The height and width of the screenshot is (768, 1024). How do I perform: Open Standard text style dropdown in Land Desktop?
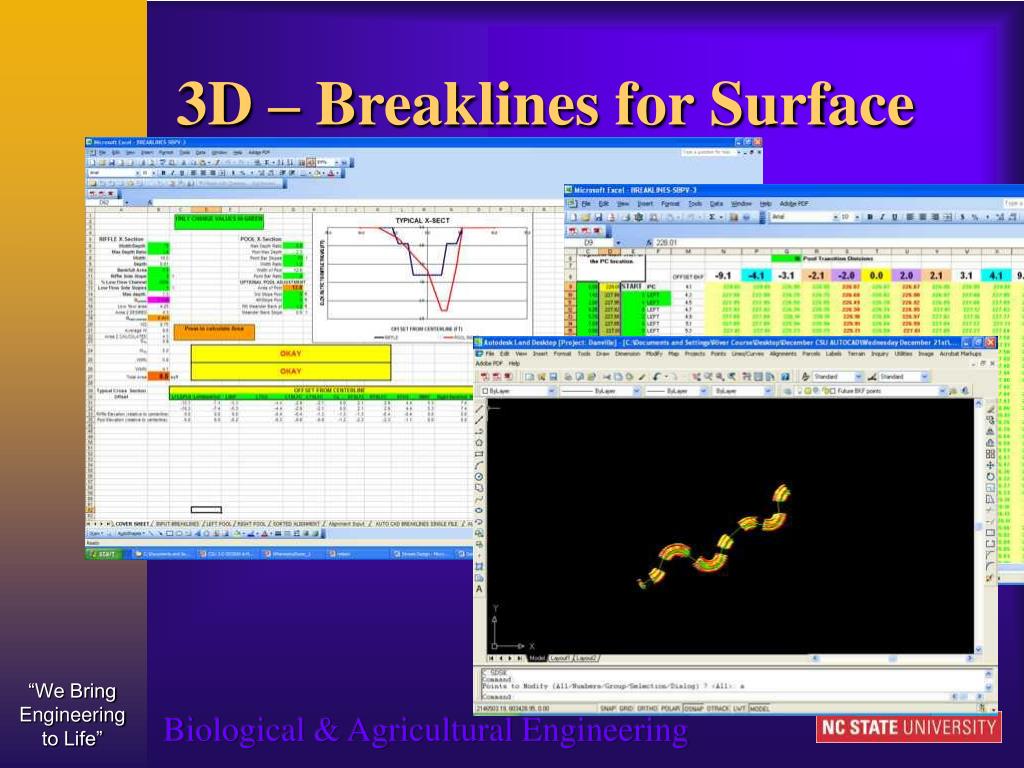[859, 376]
